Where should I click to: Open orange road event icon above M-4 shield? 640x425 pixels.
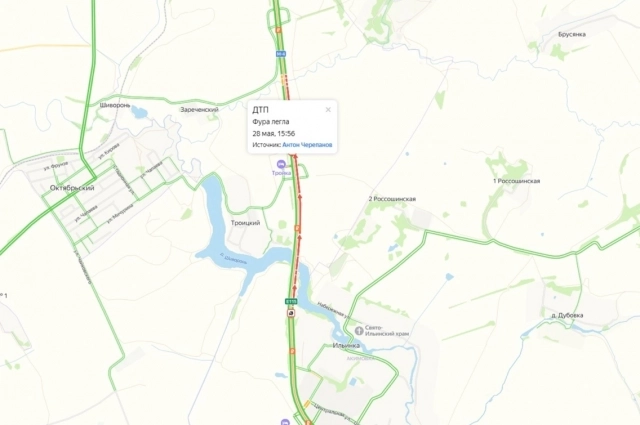pyautogui.click(x=278, y=29)
